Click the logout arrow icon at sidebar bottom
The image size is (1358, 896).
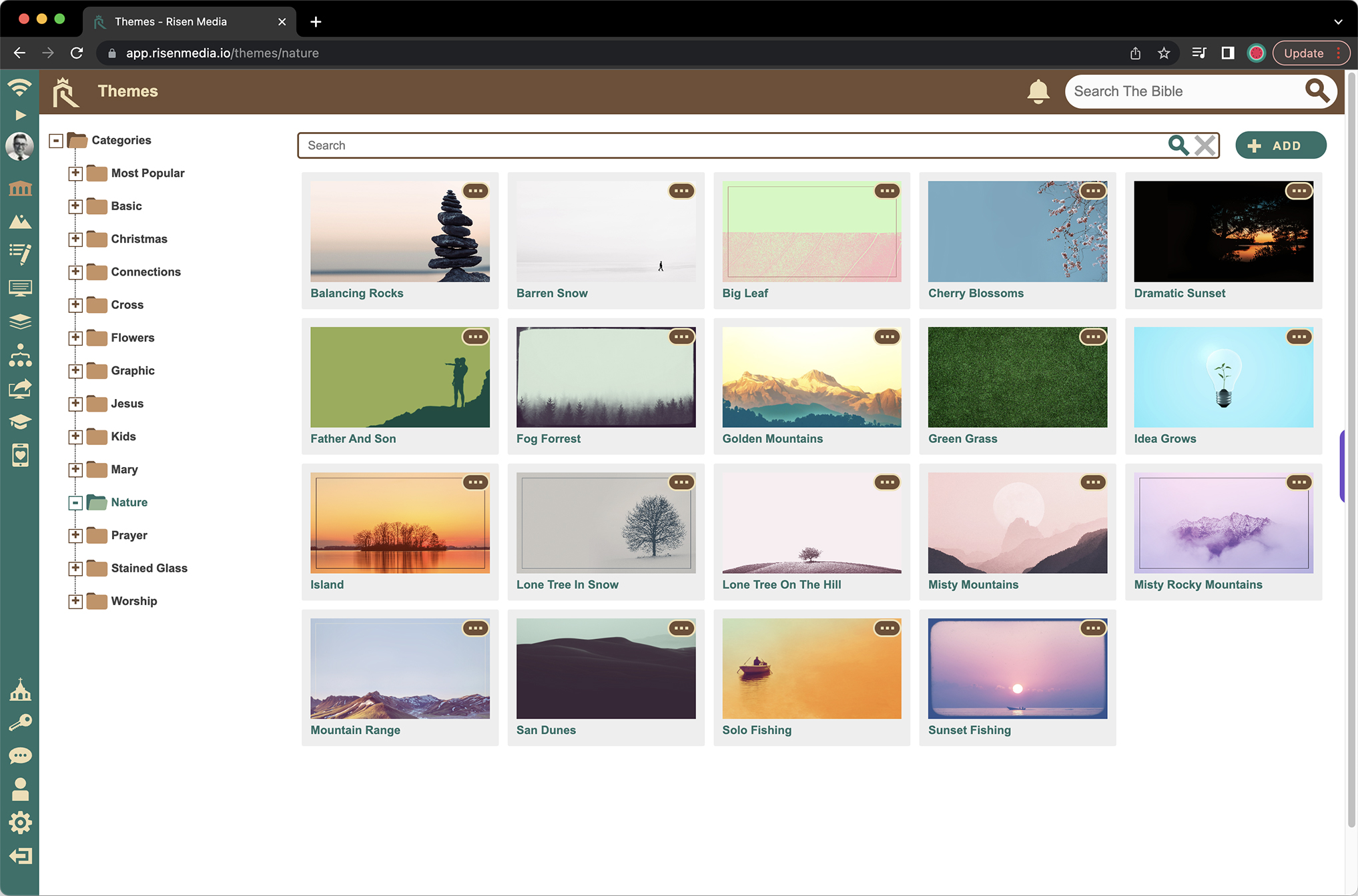(x=21, y=856)
